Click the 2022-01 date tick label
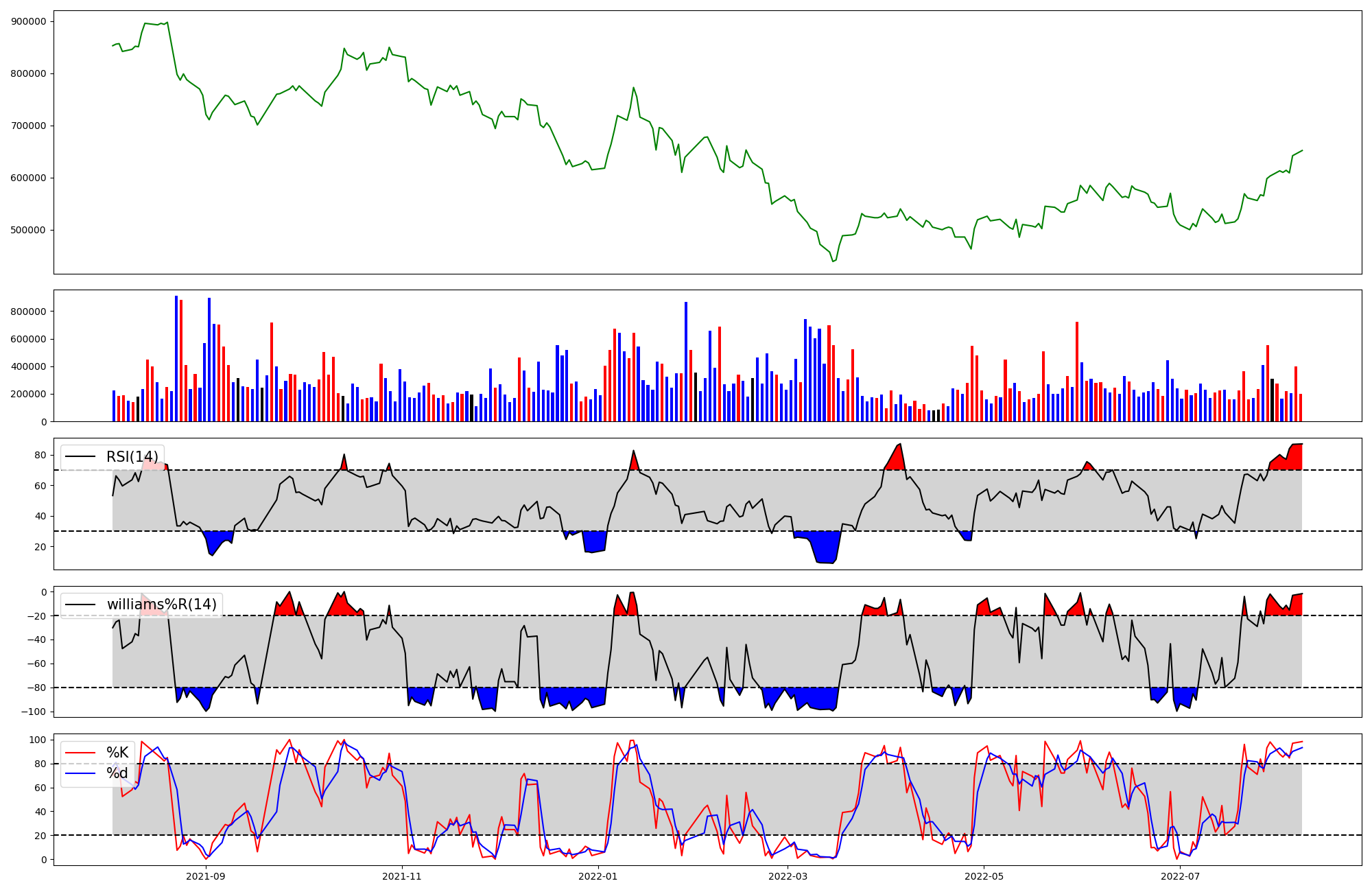 point(598,876)
